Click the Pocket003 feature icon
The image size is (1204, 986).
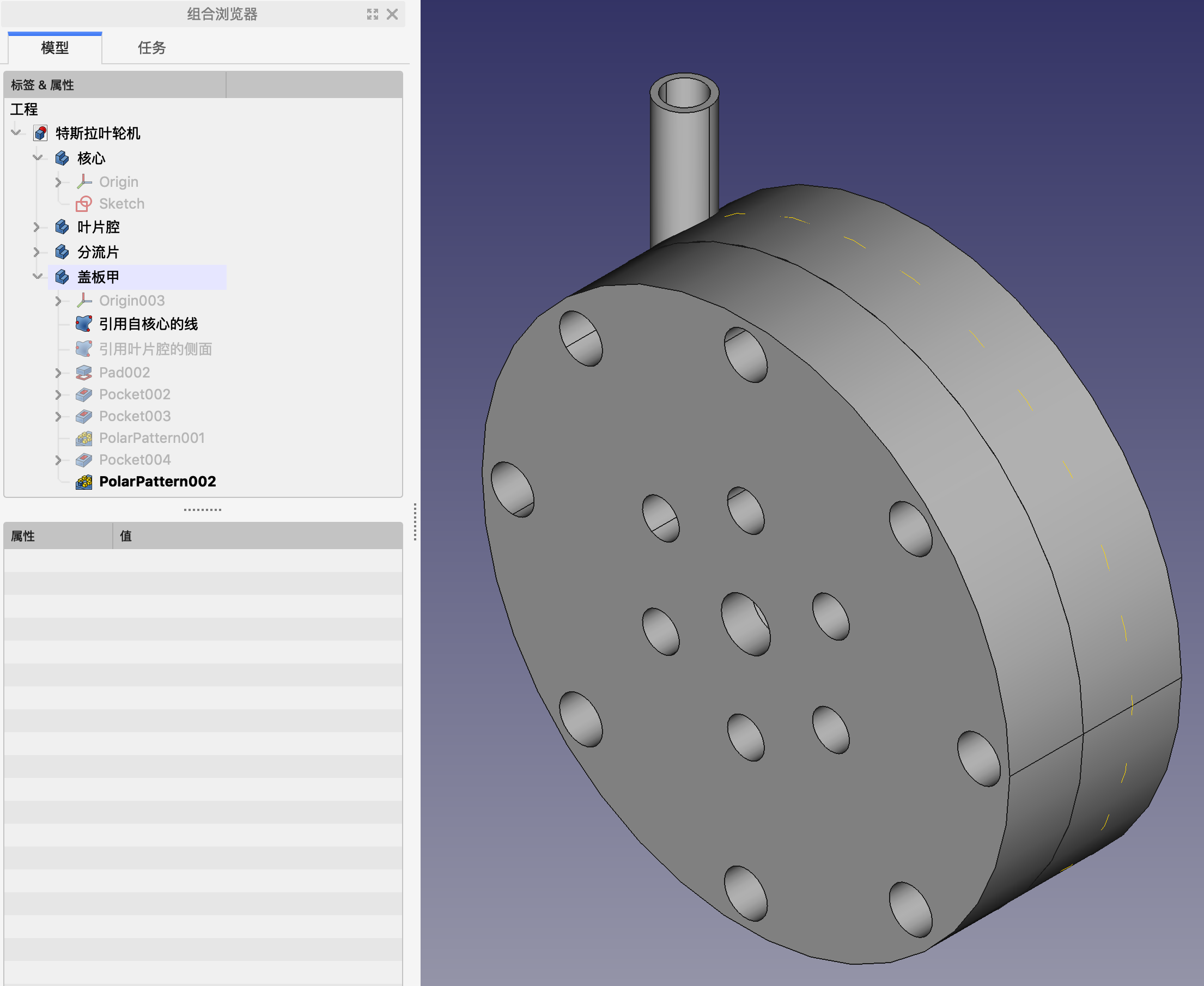point(84,416)
